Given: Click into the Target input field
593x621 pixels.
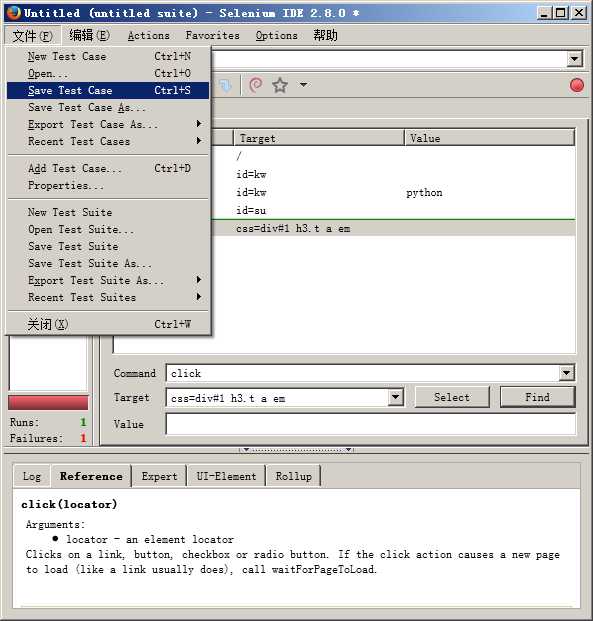Looking at the screenshot, I should point(278,398).
